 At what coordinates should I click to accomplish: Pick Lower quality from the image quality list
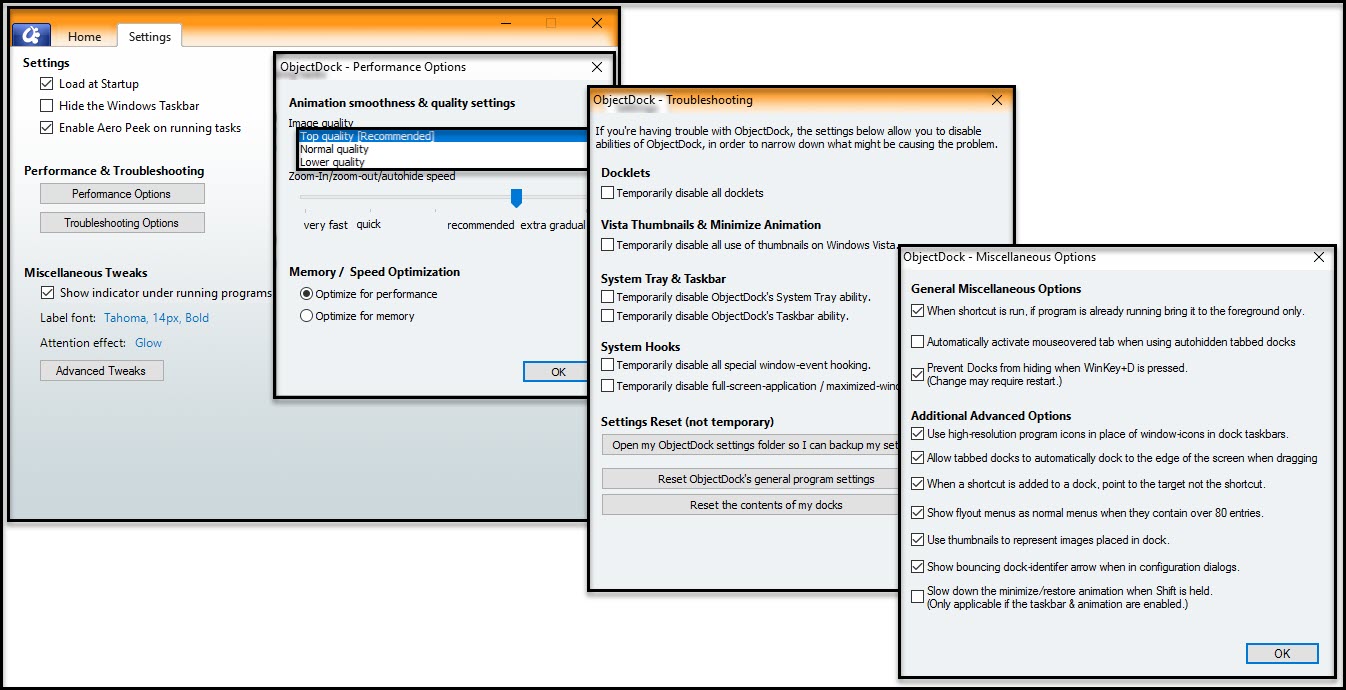[443, 162]
